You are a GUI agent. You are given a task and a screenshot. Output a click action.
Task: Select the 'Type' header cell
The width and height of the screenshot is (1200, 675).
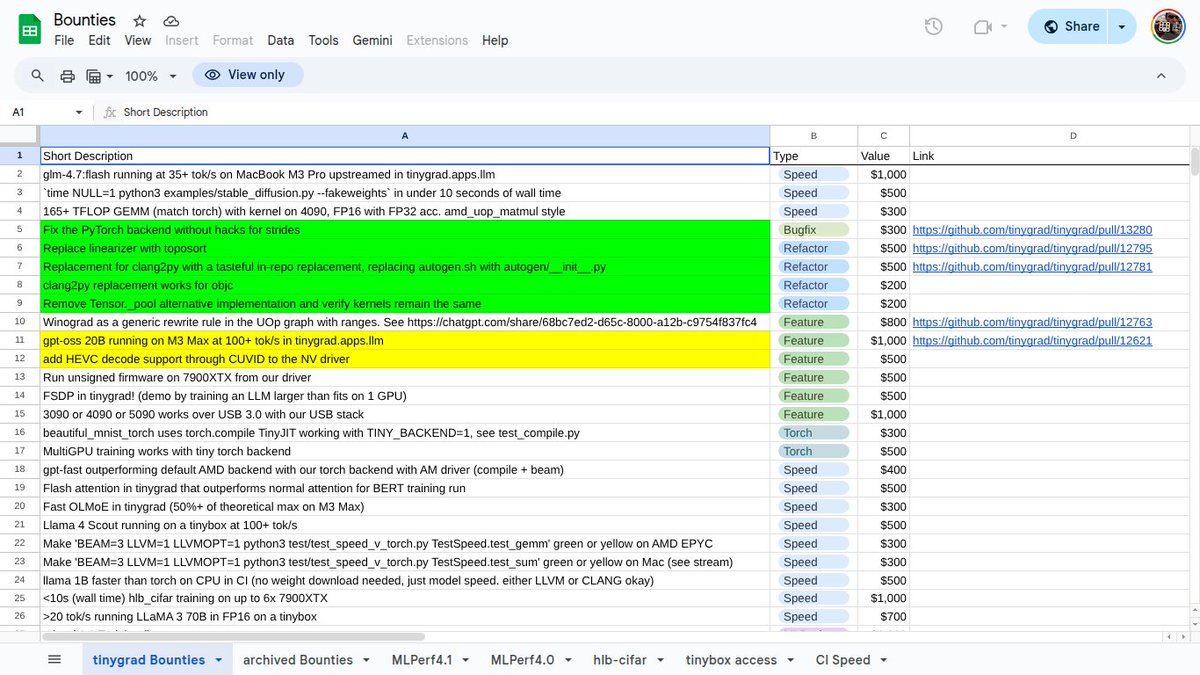coord(814,156)
